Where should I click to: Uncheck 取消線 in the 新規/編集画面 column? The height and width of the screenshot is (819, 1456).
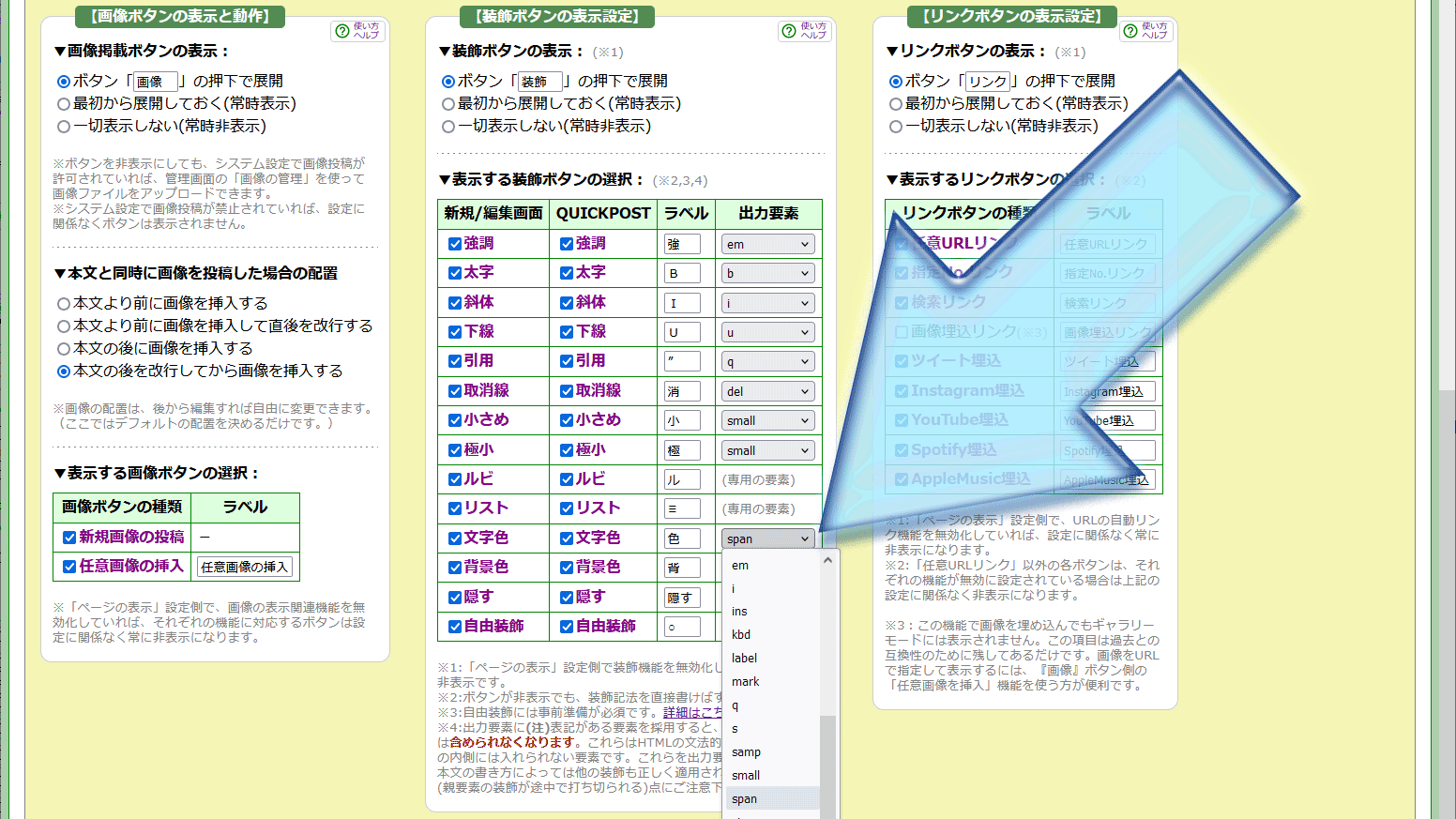click(x=455, y=391)
